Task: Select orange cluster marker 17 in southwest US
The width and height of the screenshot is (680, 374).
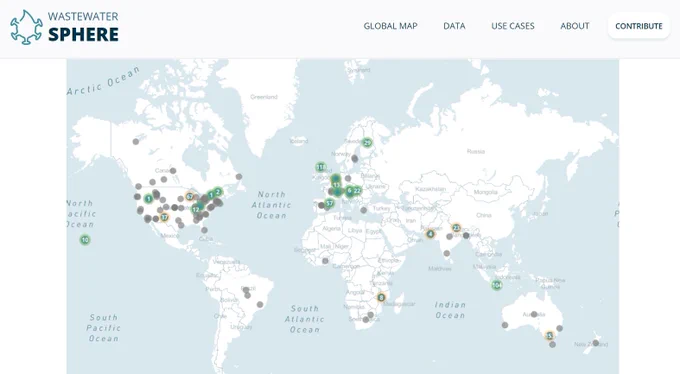Action: point(164,217)
